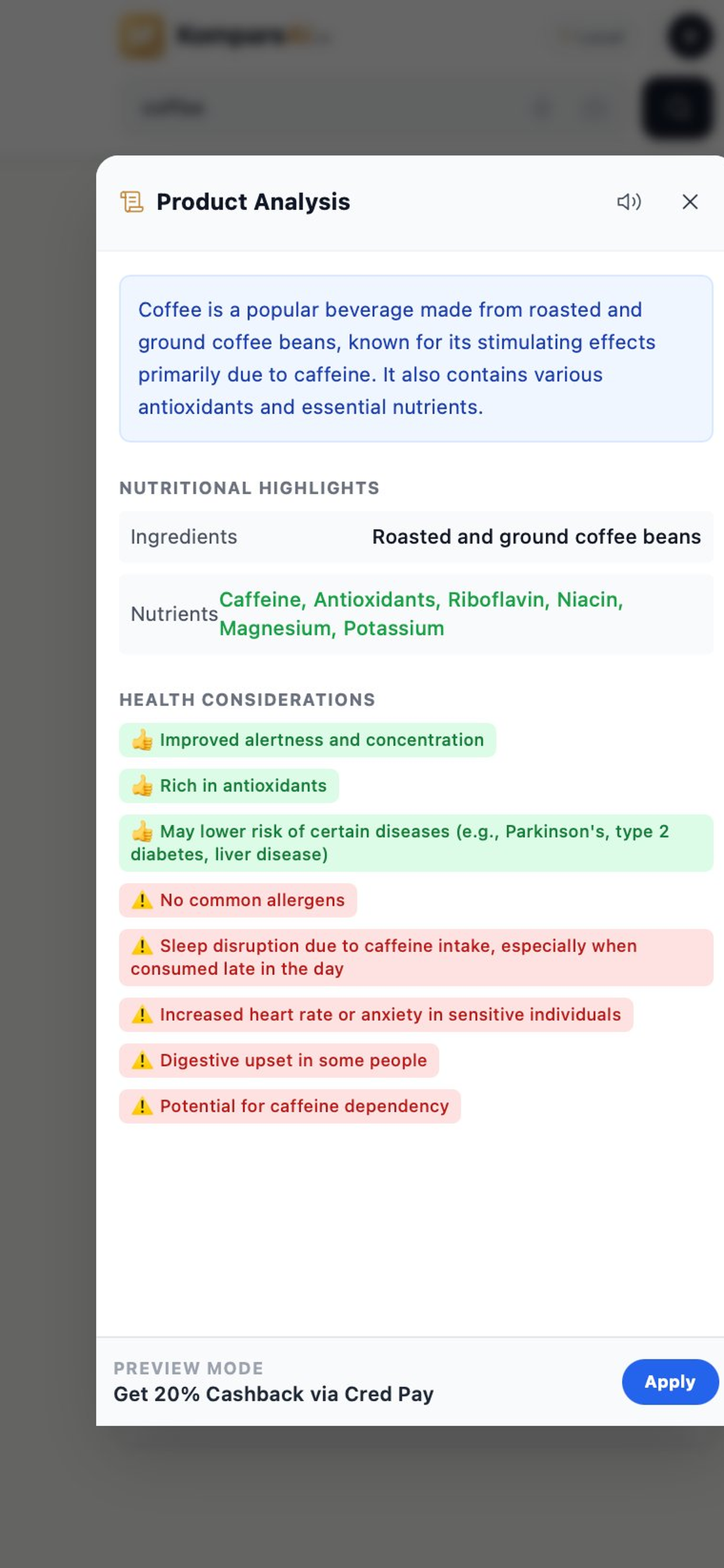Screen dimensions: 724x1568
Task: Select the Increased heart rate or anxiety tag
Action: (x=376, y=1014)
